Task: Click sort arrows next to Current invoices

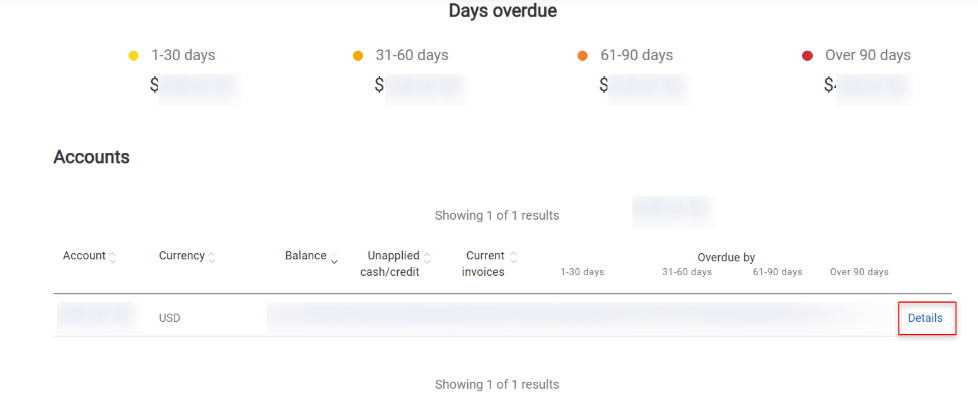Action: point(514,257)
